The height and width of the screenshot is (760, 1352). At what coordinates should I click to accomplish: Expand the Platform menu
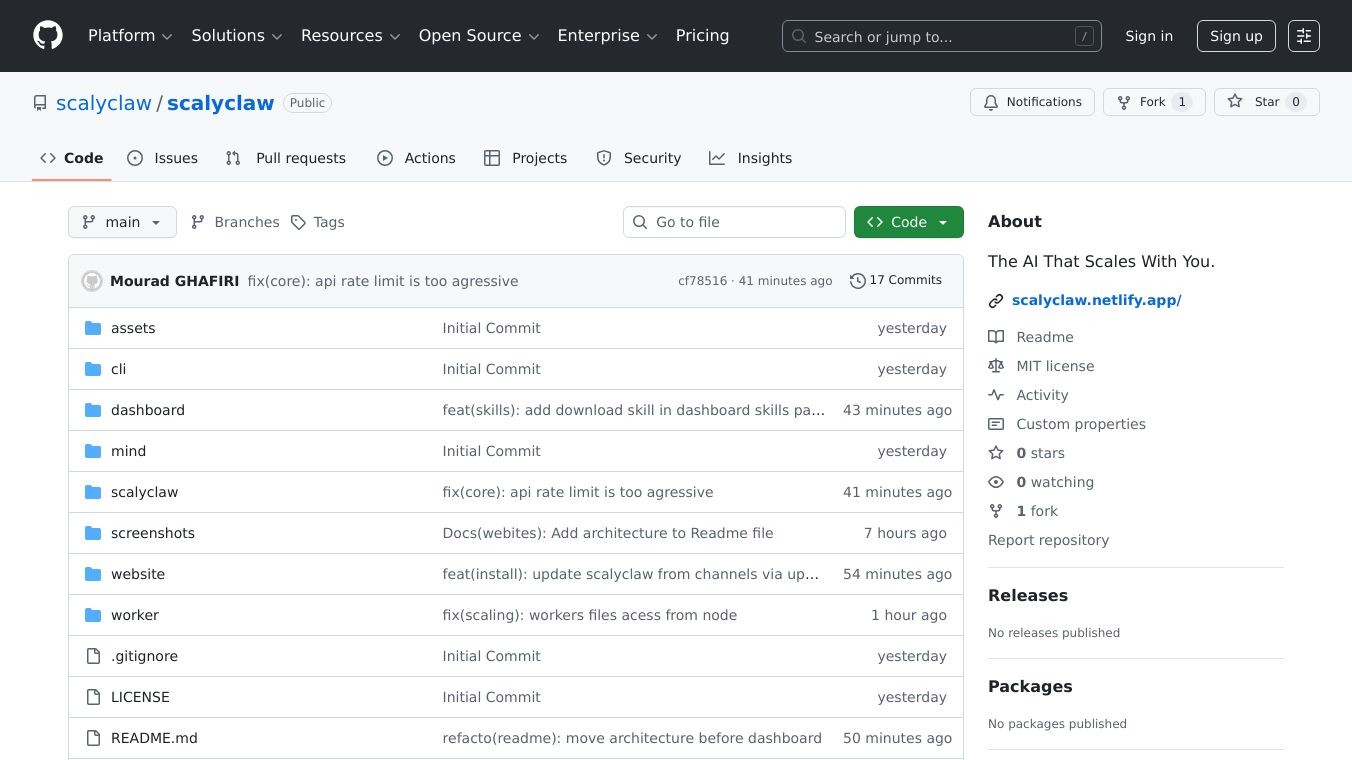tap(130, 36)
